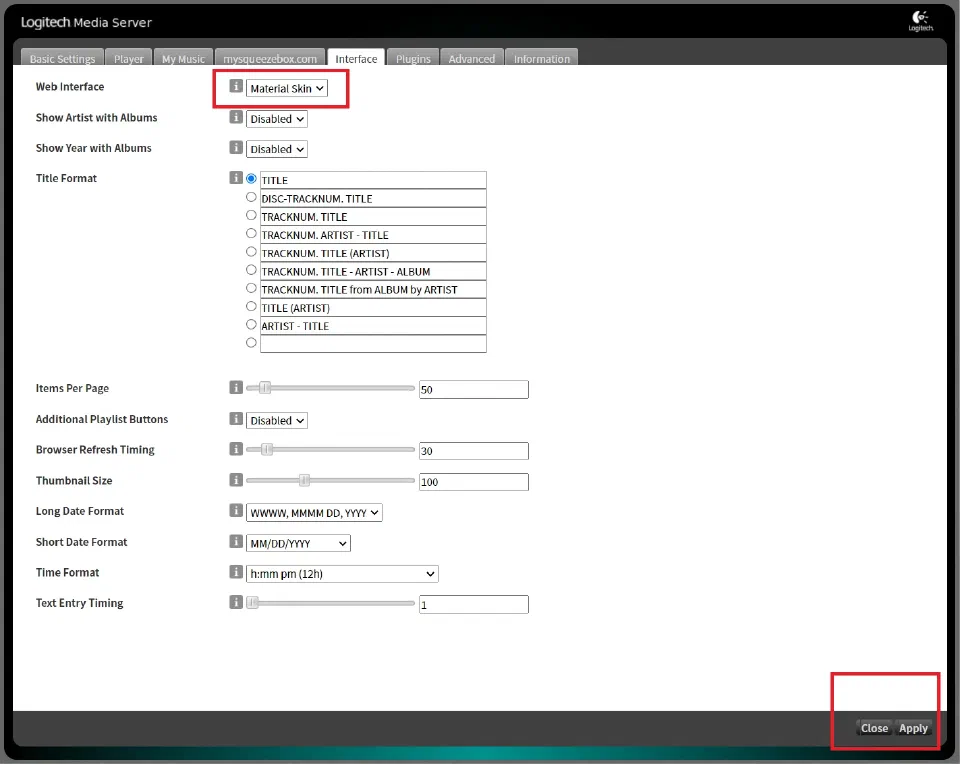
Task: Open the Information tab
Action: 542,58
